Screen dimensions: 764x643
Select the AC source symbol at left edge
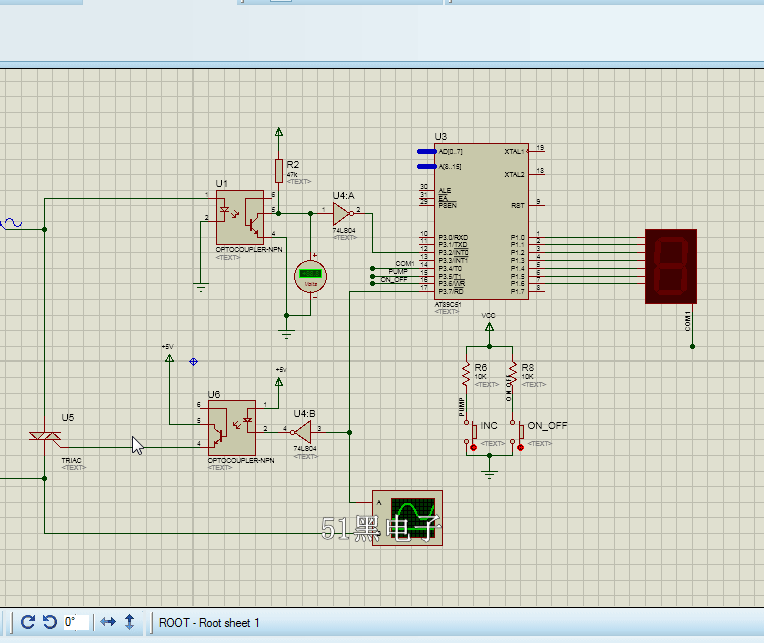click(11, 224)
